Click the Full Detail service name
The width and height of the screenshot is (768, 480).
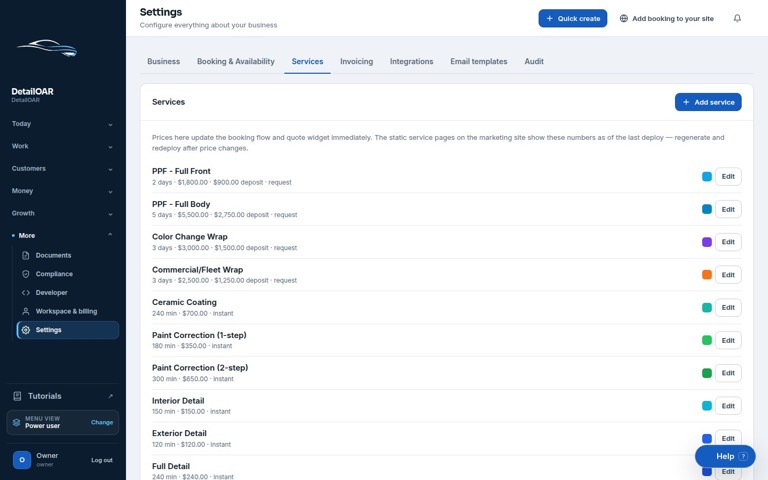[171, 466]
